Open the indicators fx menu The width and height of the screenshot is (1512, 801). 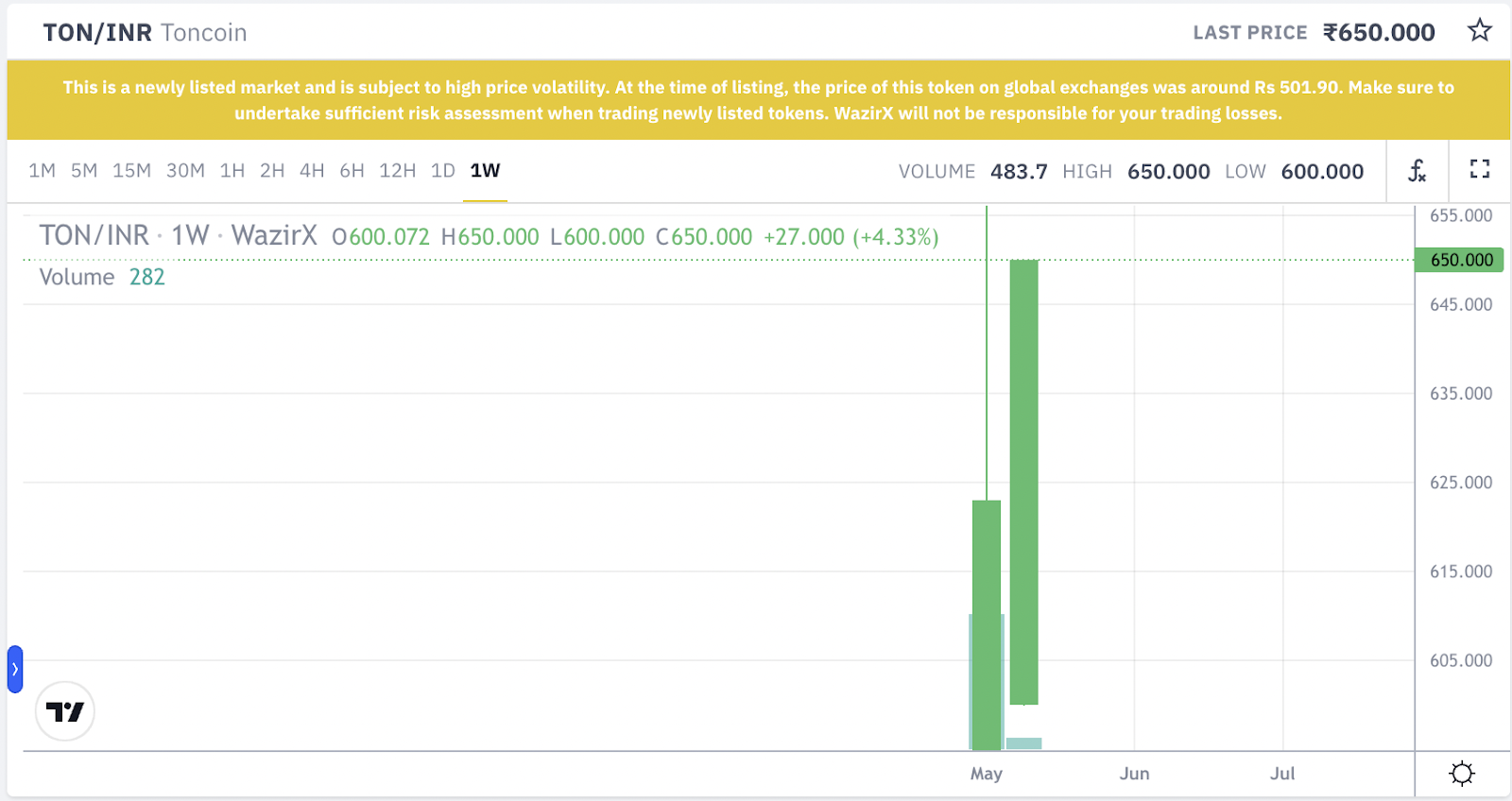point(1417,171)
